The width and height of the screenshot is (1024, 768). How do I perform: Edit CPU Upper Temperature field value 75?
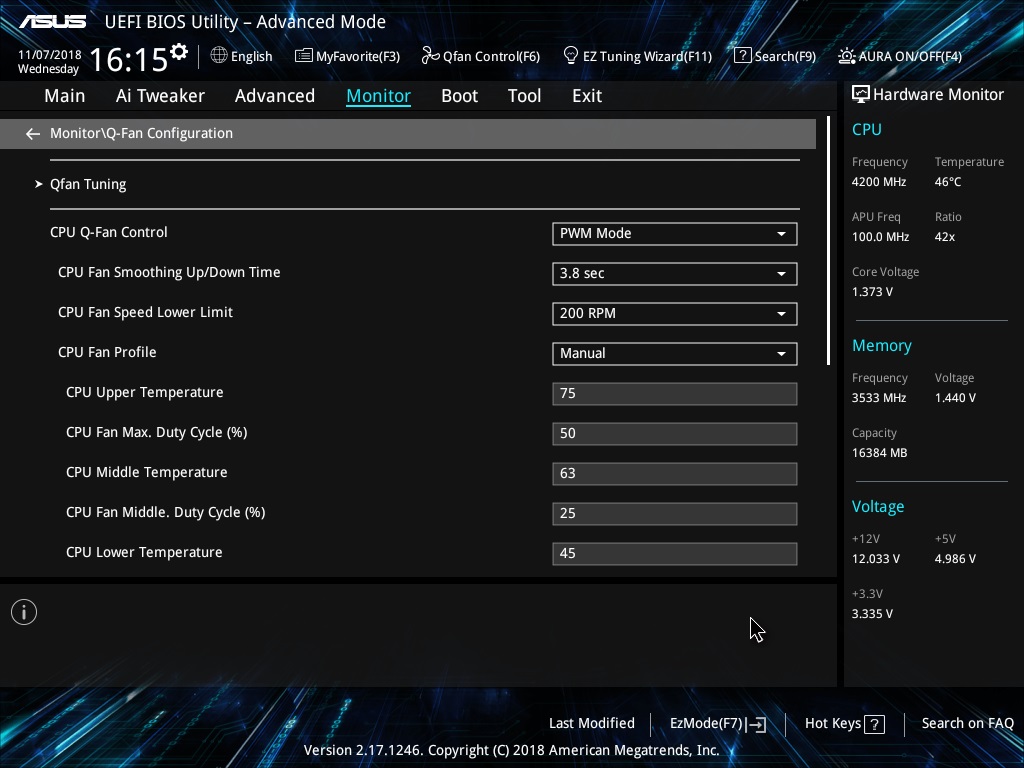click(675, 394)
